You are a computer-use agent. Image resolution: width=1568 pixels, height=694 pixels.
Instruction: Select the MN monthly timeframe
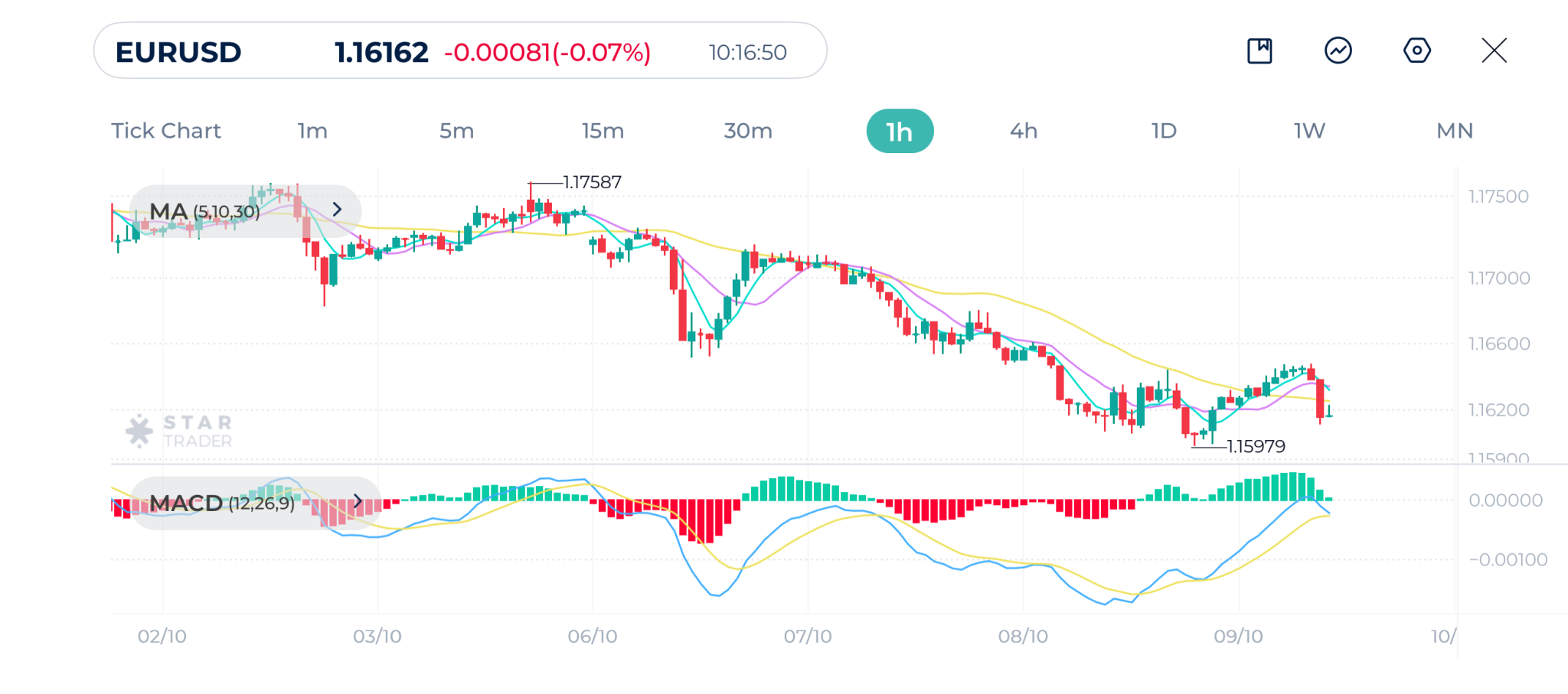[x=1455, y=131]
